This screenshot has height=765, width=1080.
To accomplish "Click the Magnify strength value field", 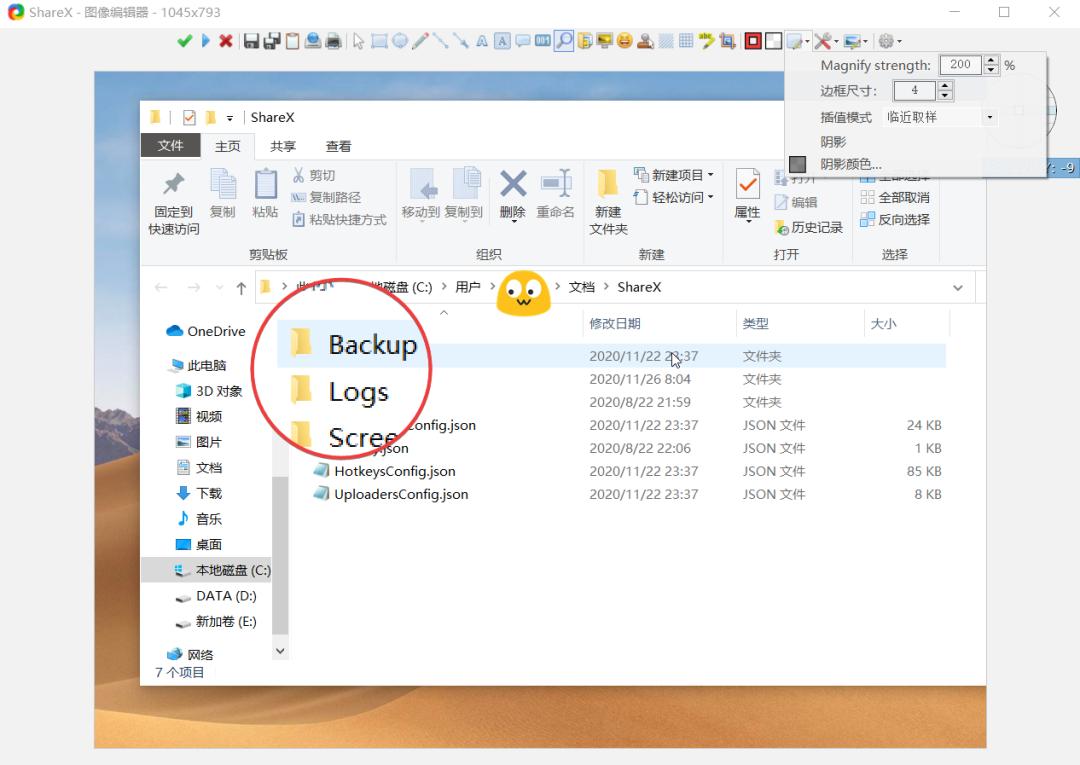I will pyautogui.click(x=960, y=65).
